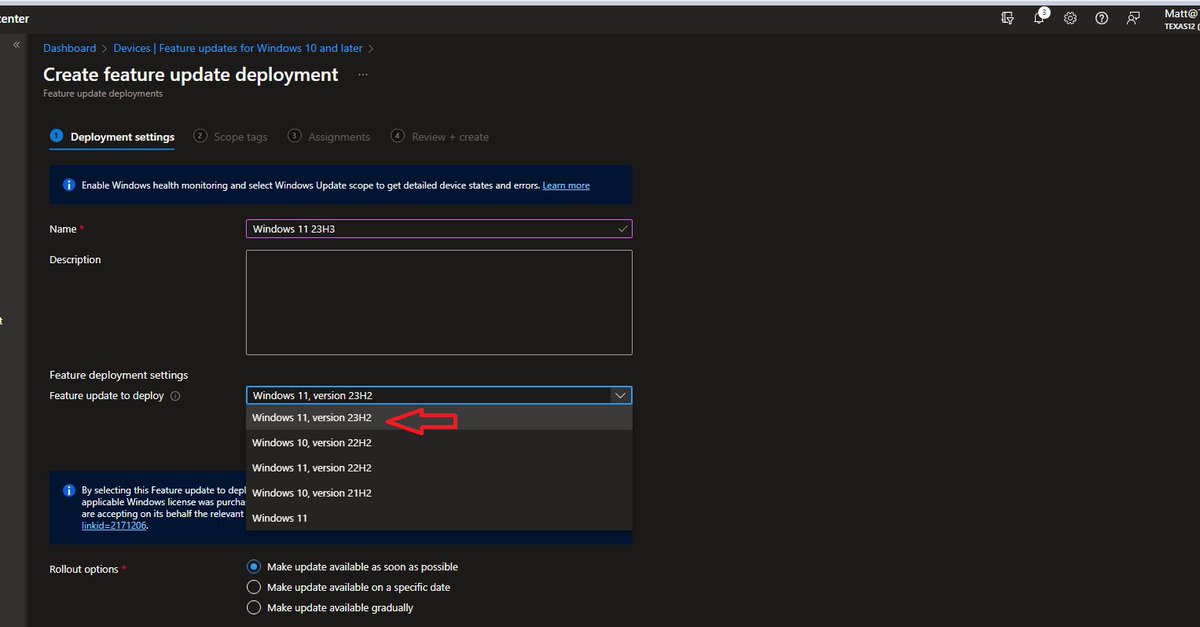1200x627 pixels.
Task: Open the ellipsis menu beside page title
Action: [x=363, y=75]
